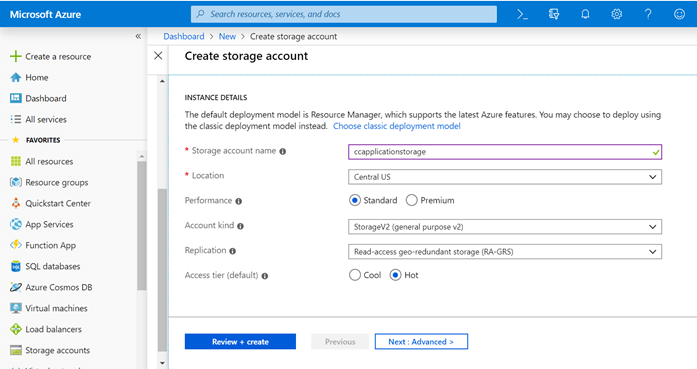The width and height of the screenshot is (697, 369).
Task: Go to Dashboard in the breadcrumb
Action: pyautogui.click(x=184, y=36)
